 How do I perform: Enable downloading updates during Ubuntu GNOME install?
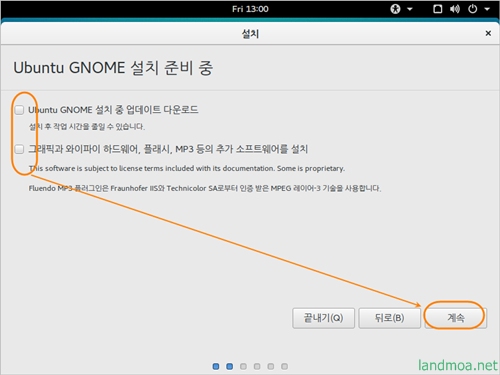point(19,110)
